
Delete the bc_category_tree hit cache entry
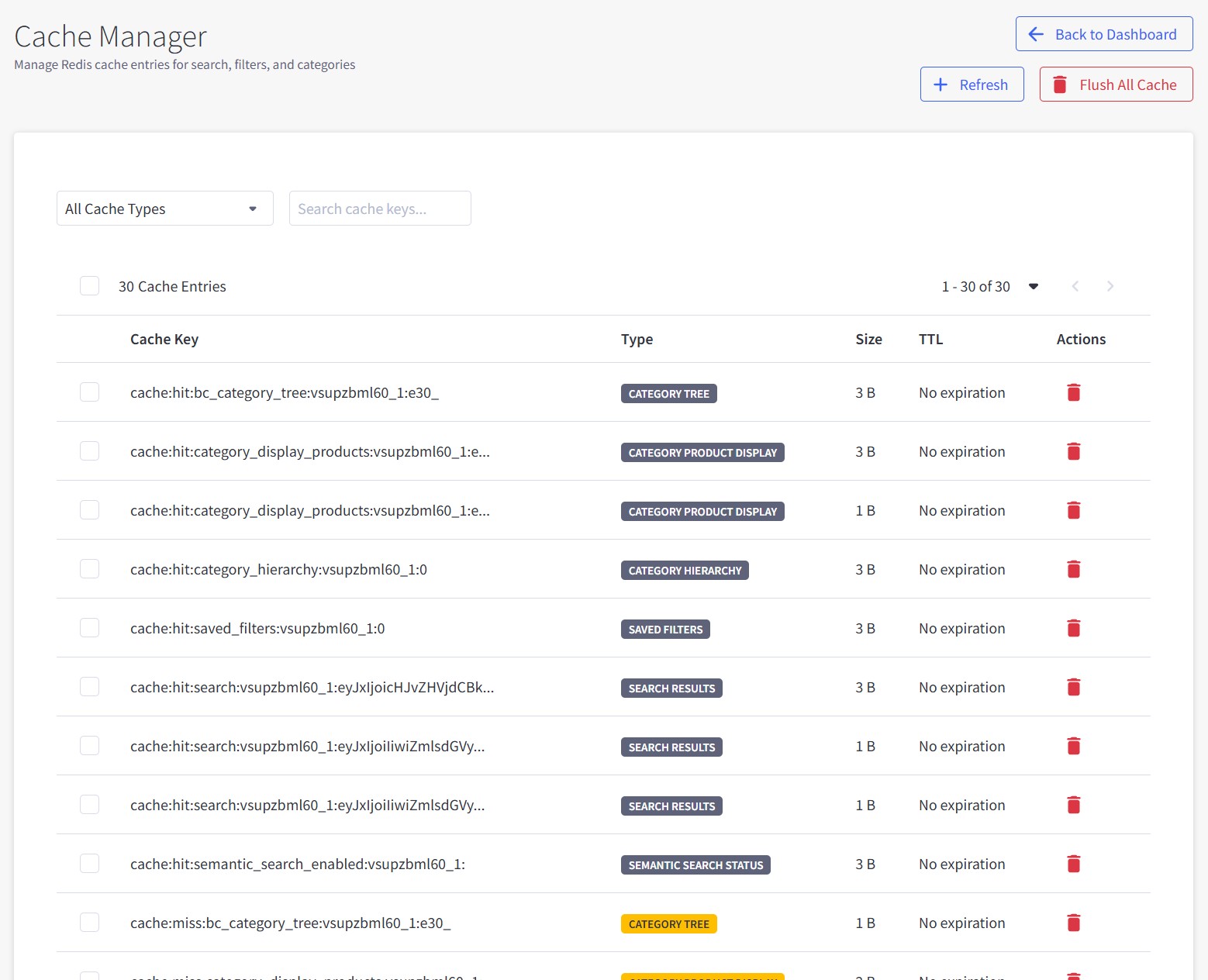point(1073,392)
